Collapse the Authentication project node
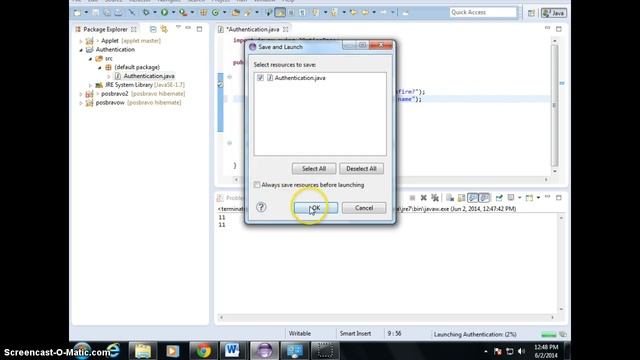The height and width of the screenshot is (360, 640). (x=81, y=50)
